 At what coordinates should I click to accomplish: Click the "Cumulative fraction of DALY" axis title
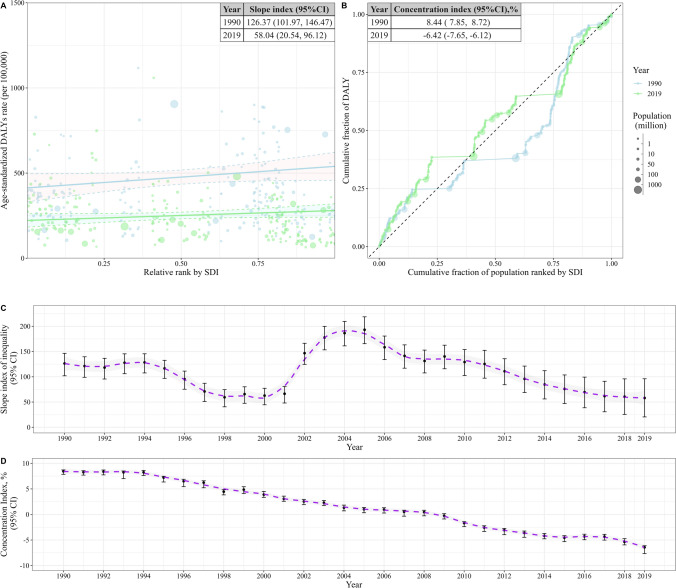tap(346, 131)
